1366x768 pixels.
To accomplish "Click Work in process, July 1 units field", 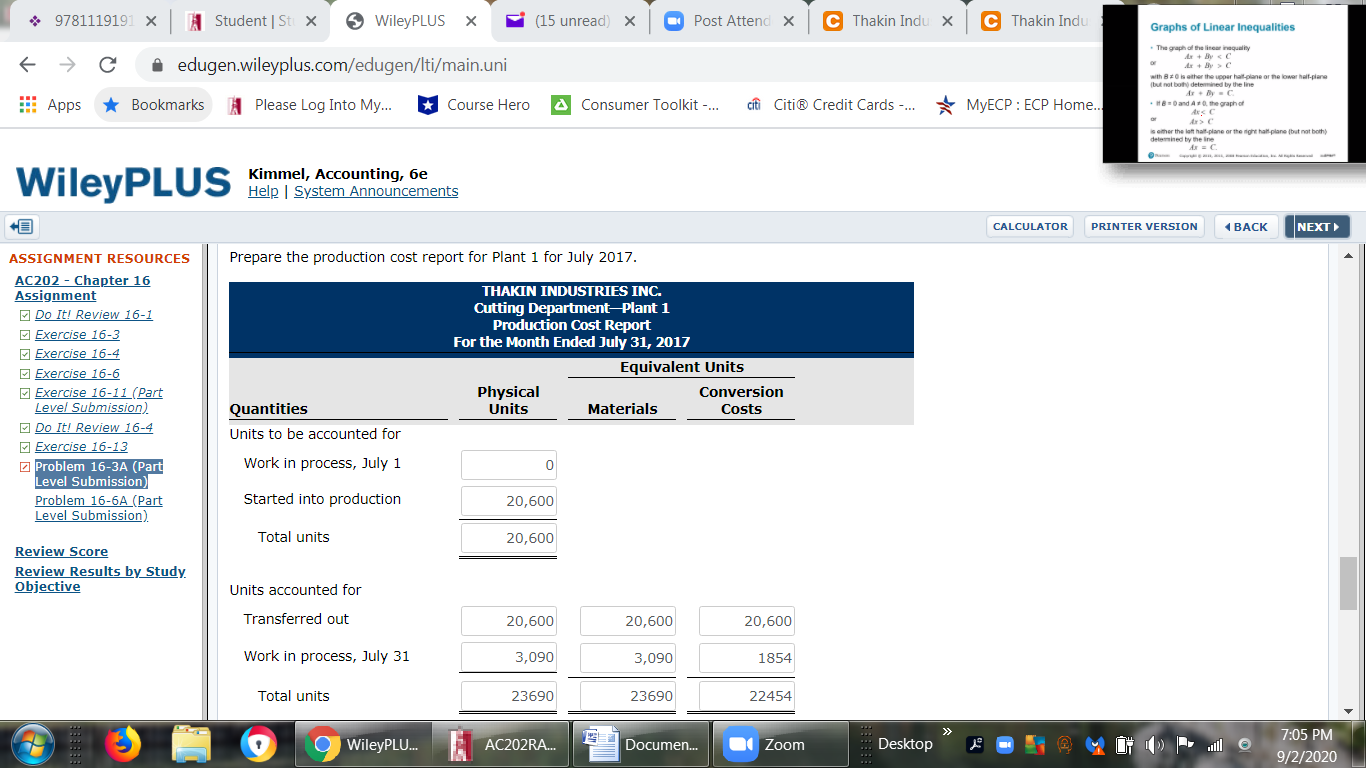I will (x=509, y=465).
